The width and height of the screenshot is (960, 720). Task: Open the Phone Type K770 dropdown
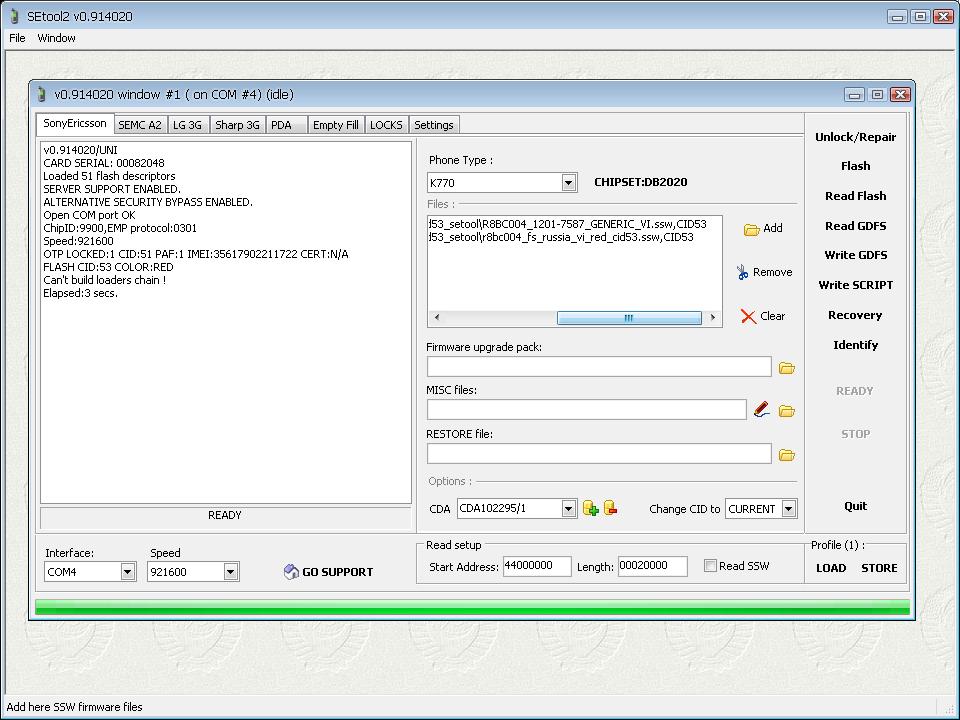[568, 182]
